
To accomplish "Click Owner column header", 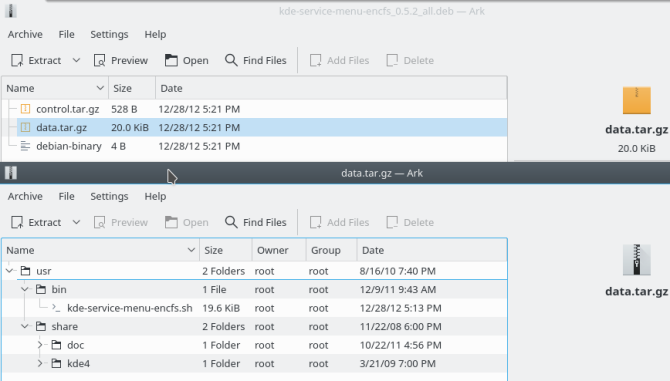I will [x=279, y=250].
